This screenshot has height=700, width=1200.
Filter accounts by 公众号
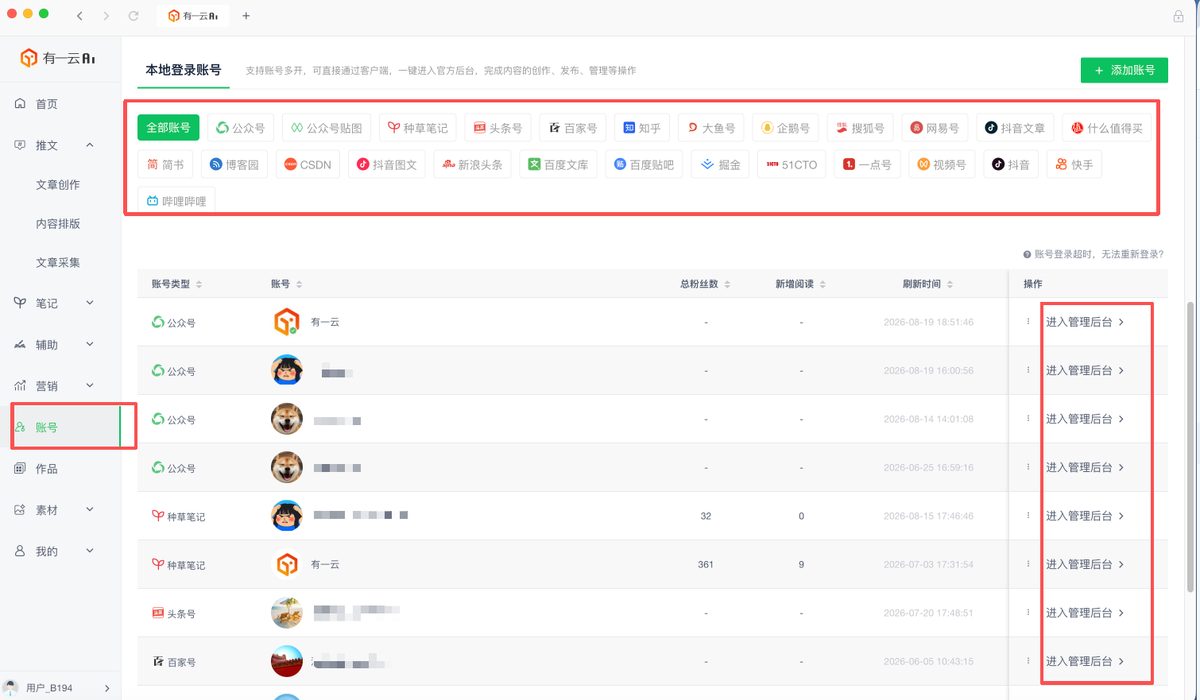(x=241, y=128)
